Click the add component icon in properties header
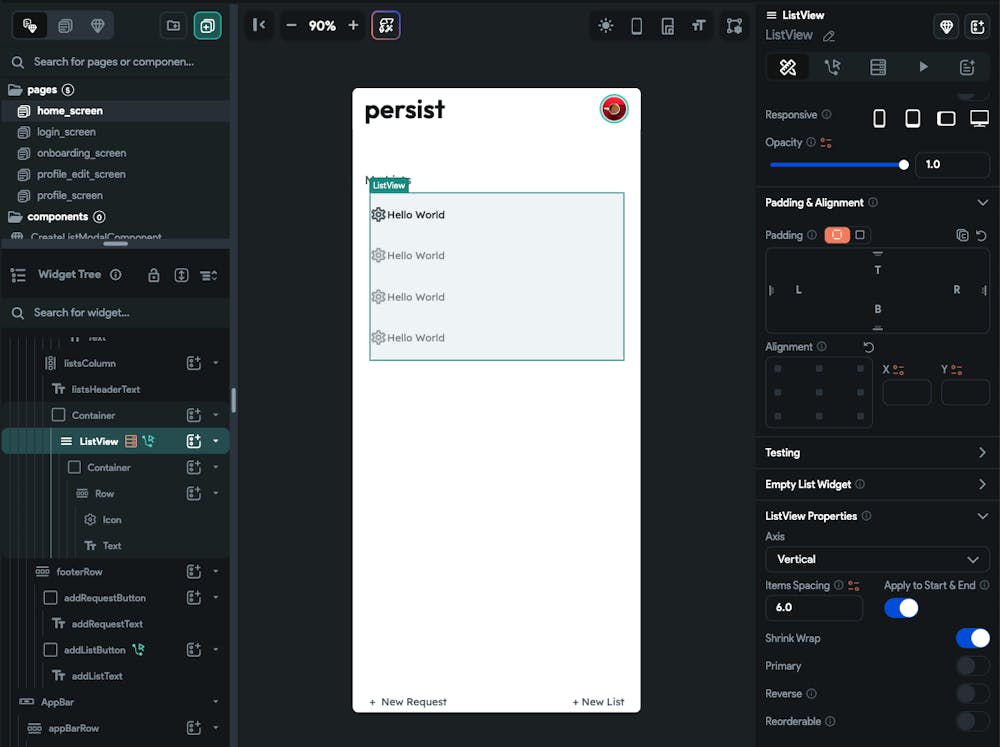This screenshot has height=747, width=1000. click(x=978, y=27)
